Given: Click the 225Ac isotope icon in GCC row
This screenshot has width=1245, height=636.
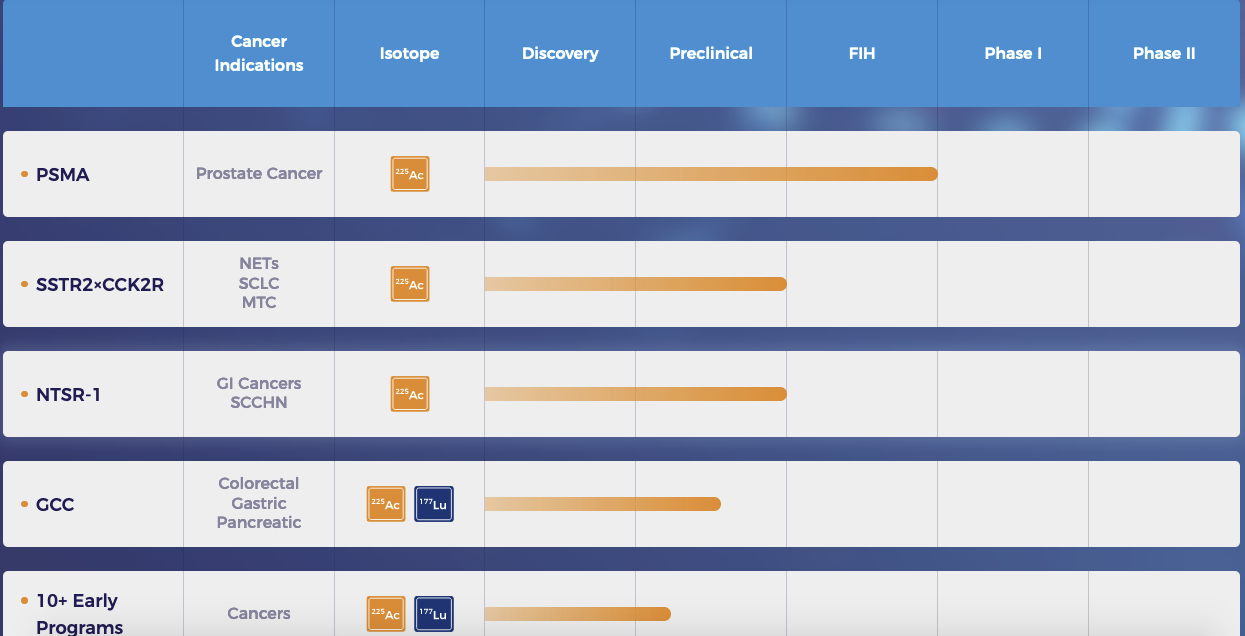Looking at the screenshot, I should tap(386, 504).
